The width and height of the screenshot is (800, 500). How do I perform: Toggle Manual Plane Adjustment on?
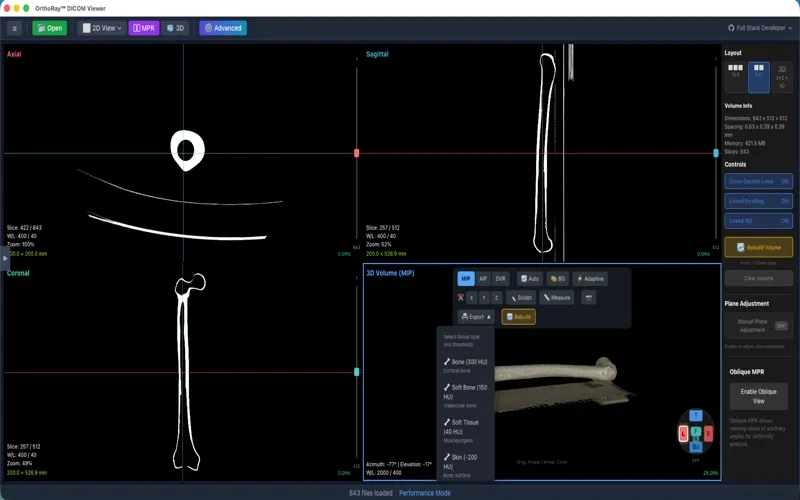pos(781,326)
